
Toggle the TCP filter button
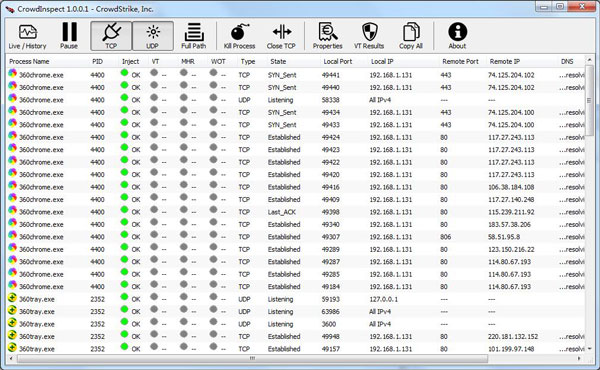click(x=111, y=36)
